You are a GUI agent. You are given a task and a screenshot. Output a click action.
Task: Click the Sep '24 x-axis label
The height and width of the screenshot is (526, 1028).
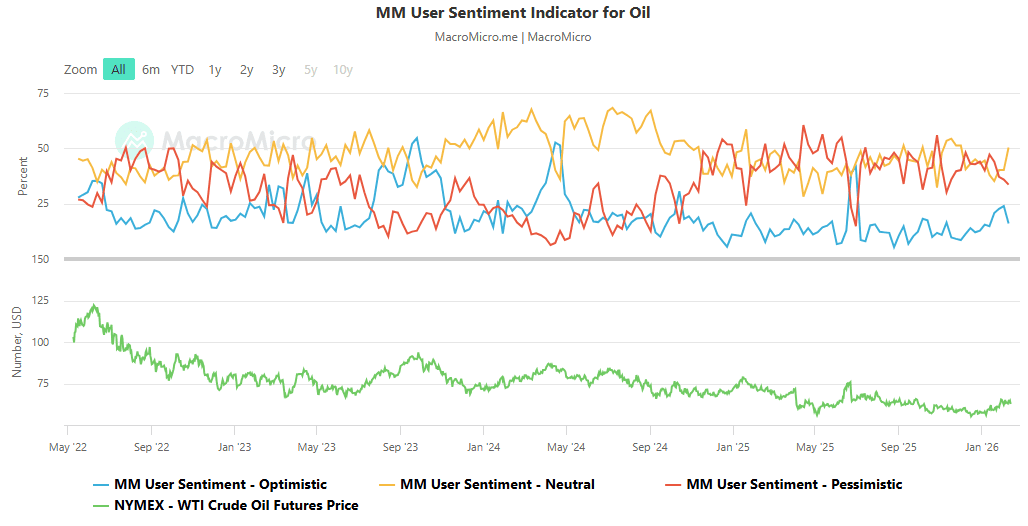[650, 446]
